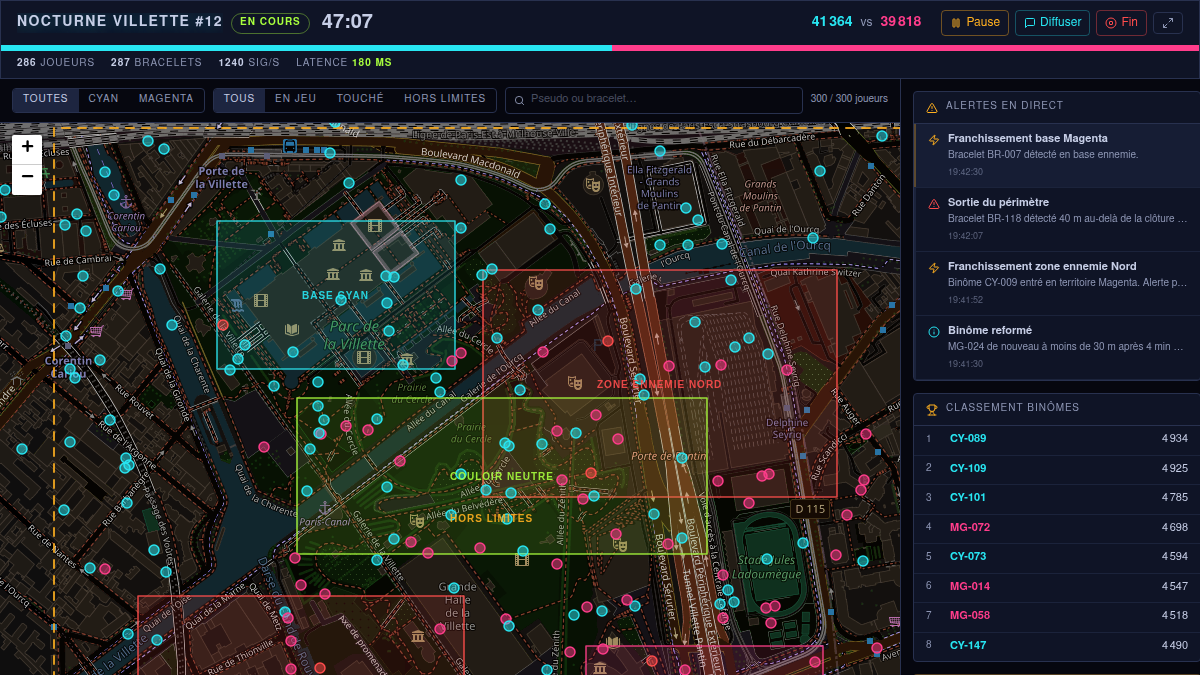
Task: Click the 47:07 match timer
Action: click(x=347, y=22)
